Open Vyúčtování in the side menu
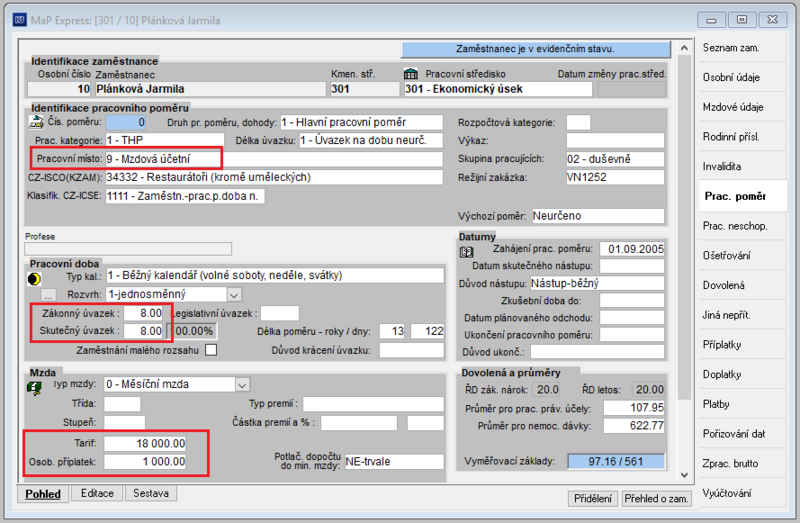 [x=742, y=493]
